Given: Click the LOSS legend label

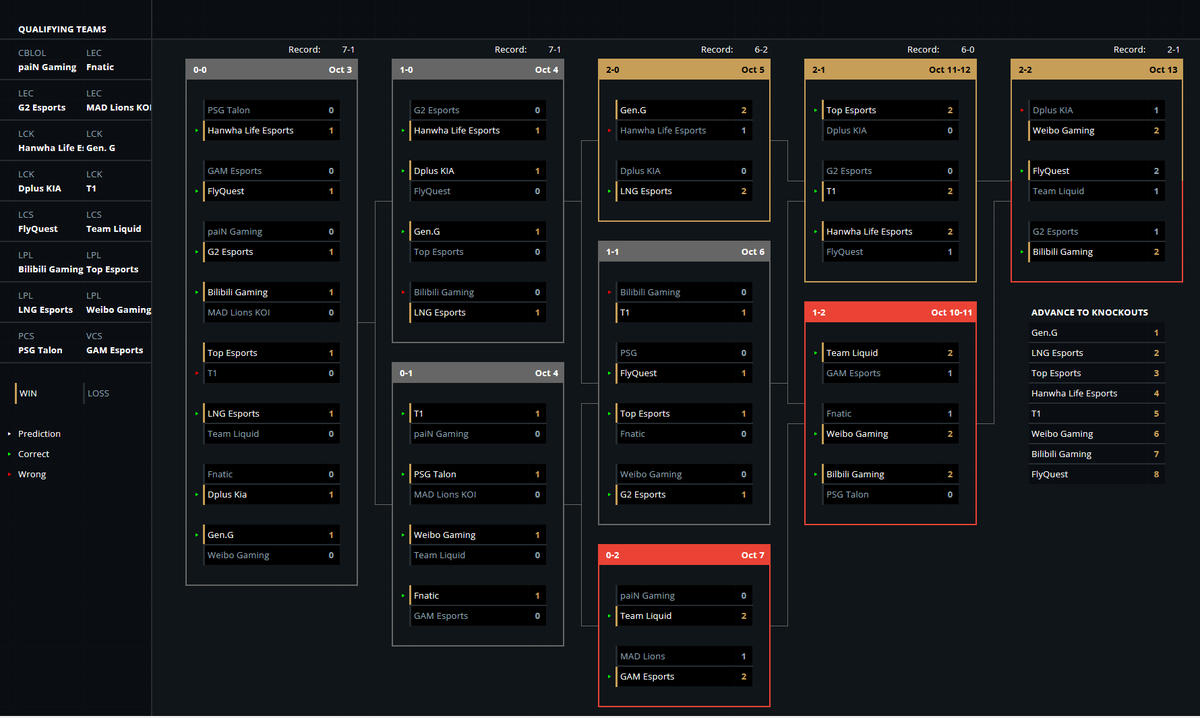Looking at the screenshot, I should coord(98,393).
